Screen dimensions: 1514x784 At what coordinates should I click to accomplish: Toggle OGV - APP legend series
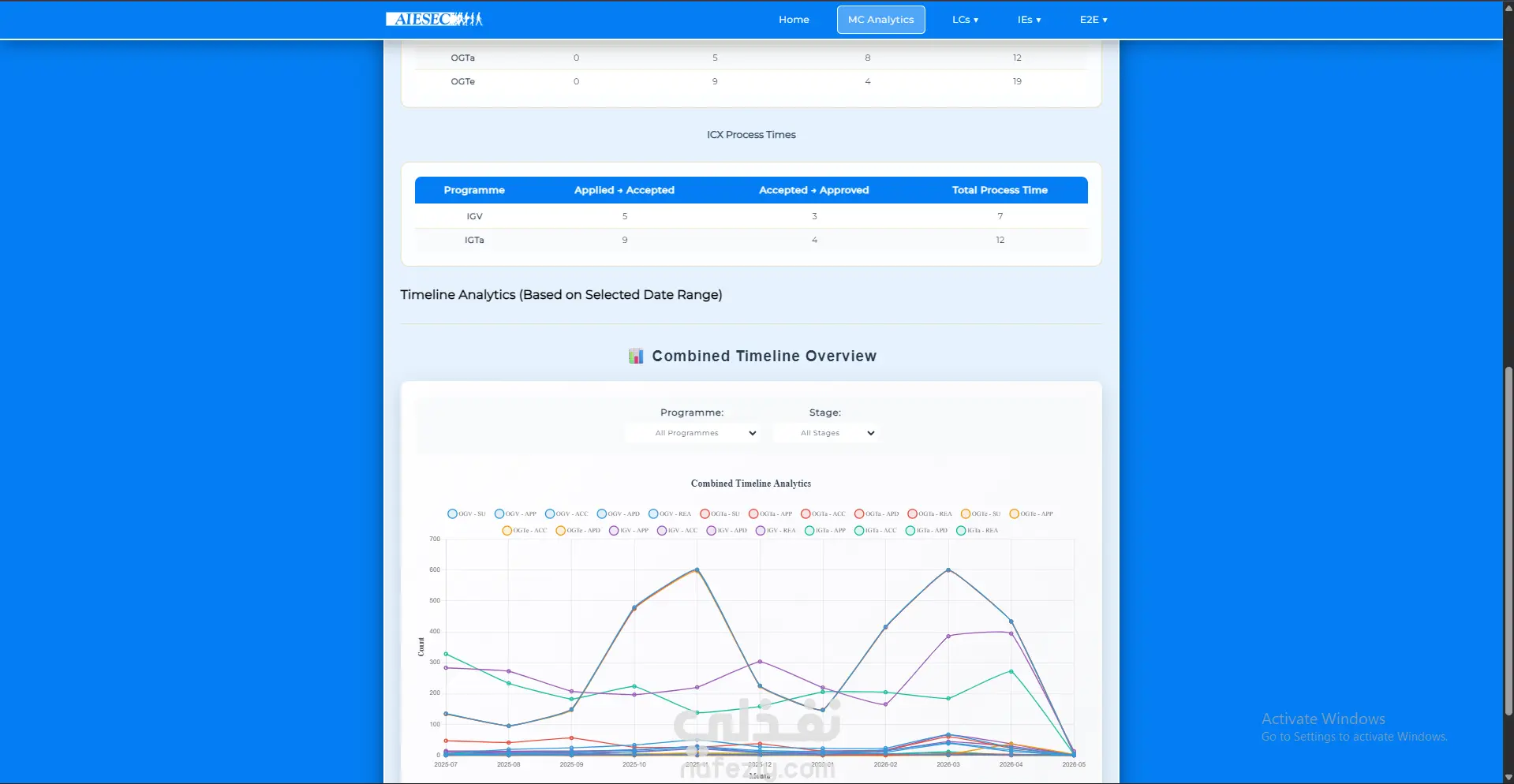[515, 513]
